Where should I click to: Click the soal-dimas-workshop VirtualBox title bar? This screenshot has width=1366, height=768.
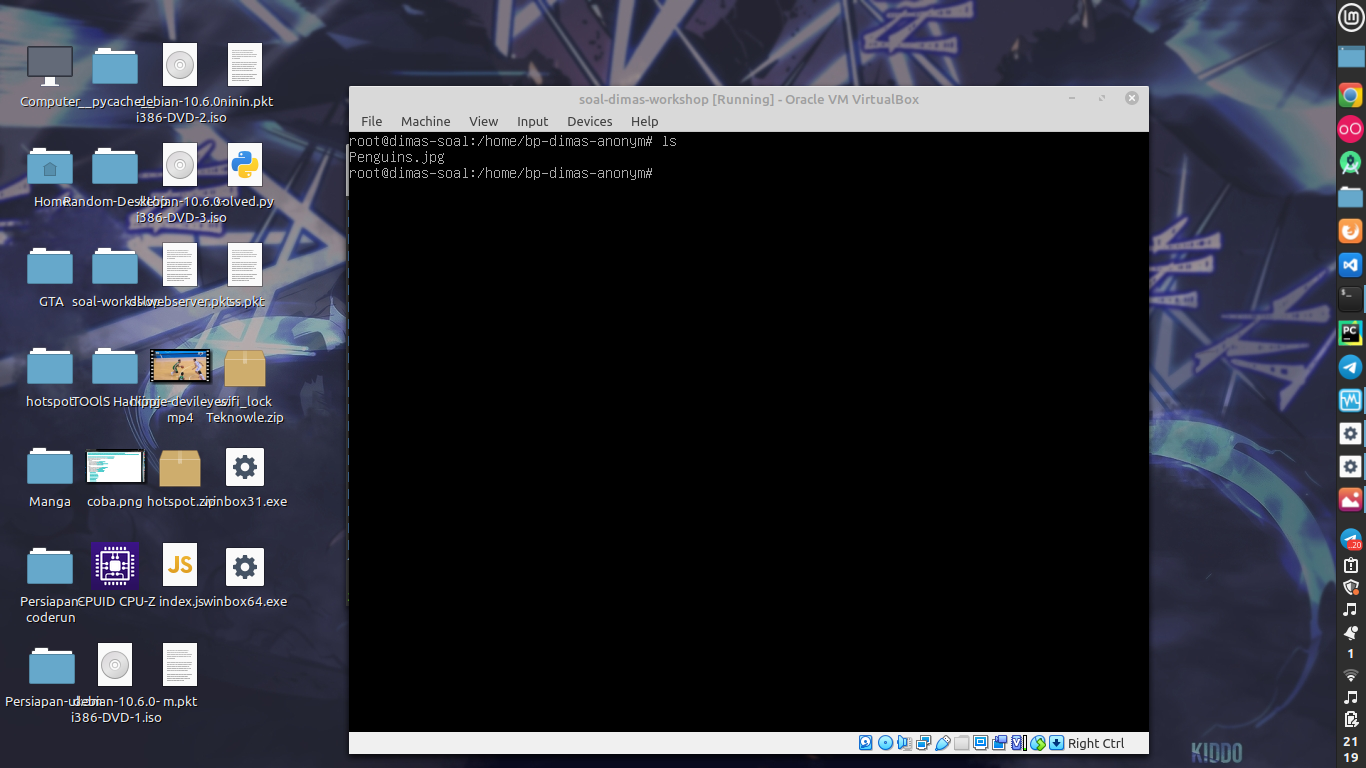coord(748,99)
